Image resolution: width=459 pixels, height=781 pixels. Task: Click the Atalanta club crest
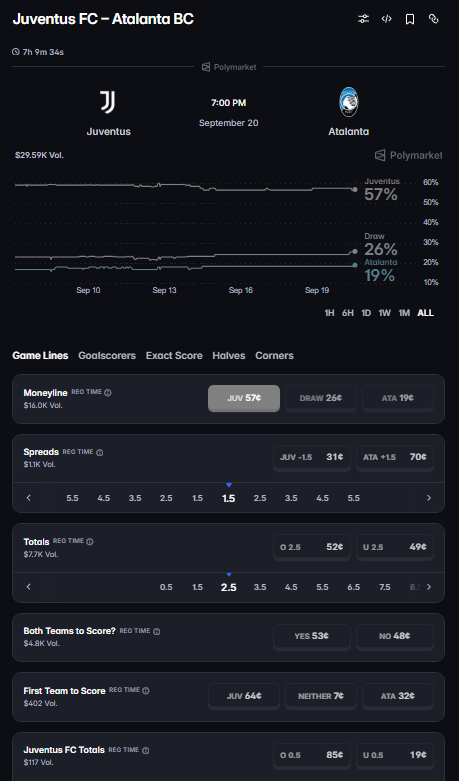(x=348, y=102)
